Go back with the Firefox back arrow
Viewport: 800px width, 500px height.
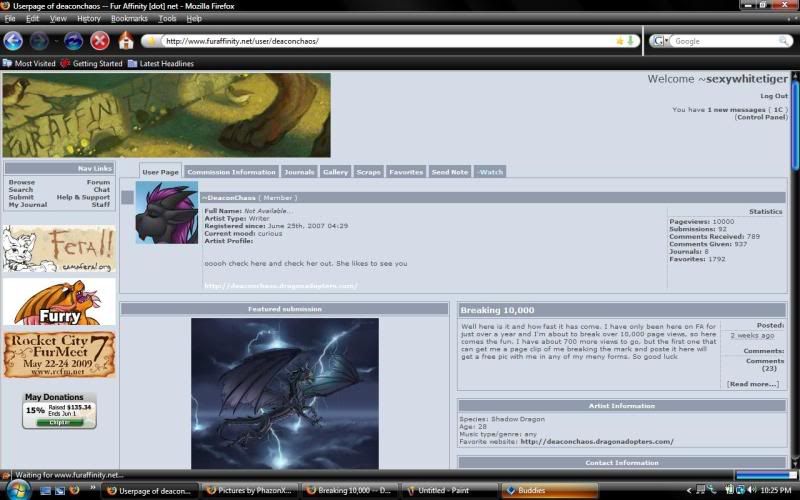[x=13, y=41]
